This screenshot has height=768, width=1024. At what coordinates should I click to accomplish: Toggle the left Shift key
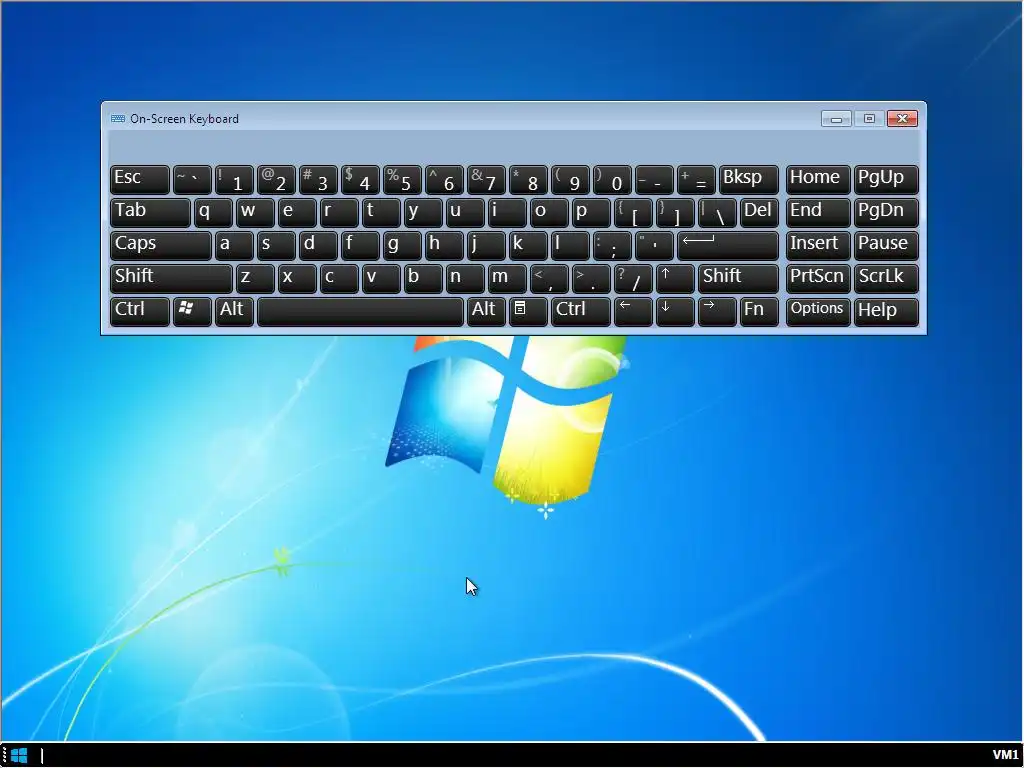171,279
